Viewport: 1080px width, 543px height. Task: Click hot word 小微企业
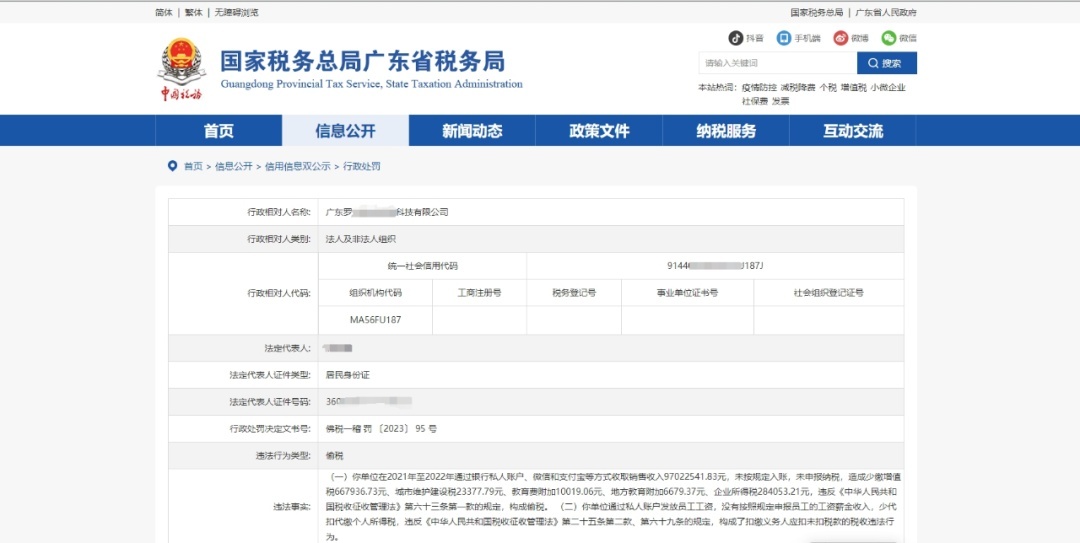[x=888, y=88]
